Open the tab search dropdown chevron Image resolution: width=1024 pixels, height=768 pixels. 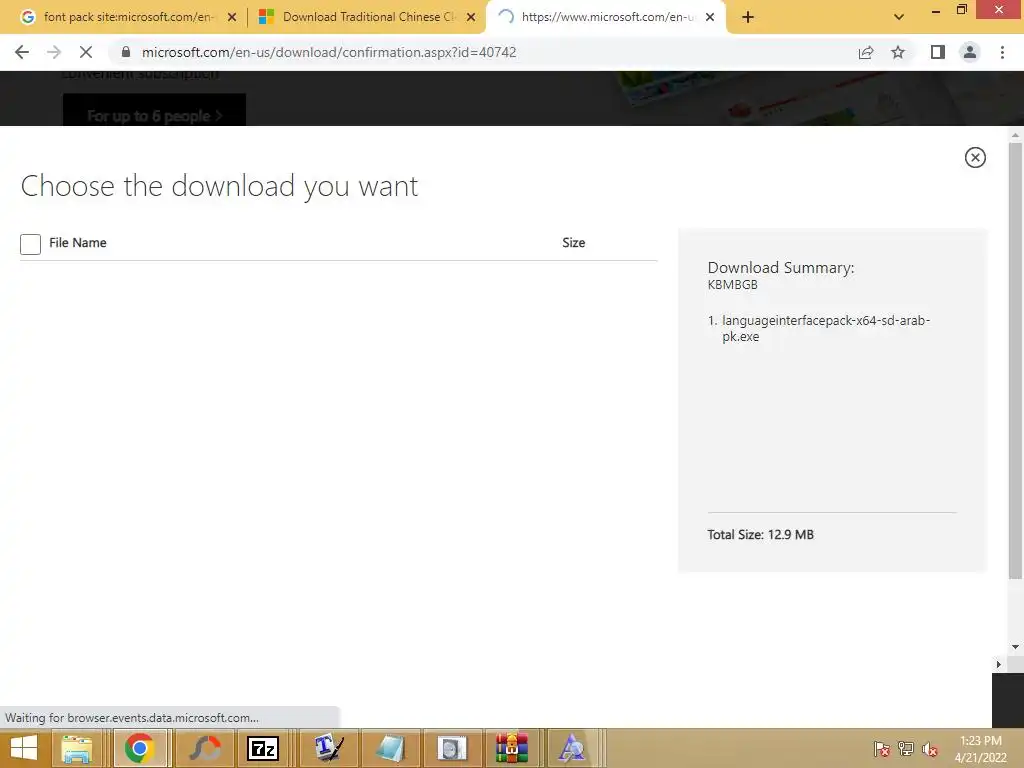tap(899, 17)
